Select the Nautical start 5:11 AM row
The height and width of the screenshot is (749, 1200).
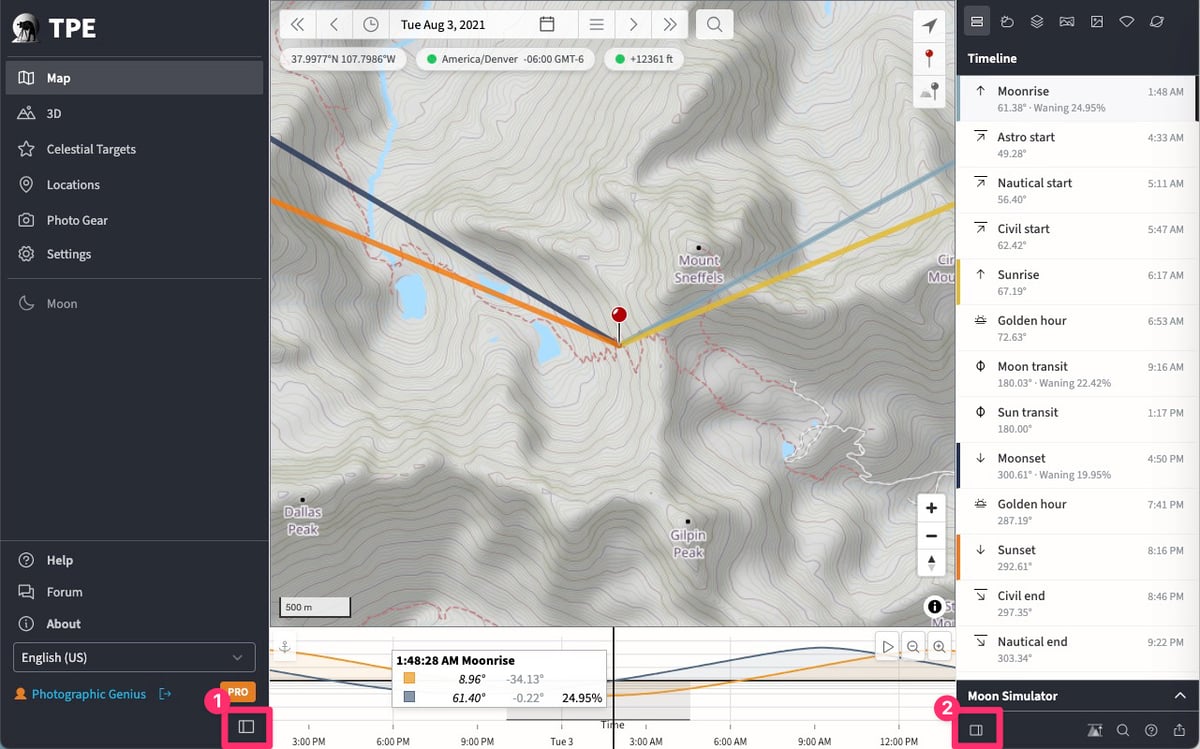click(1076, 190)
